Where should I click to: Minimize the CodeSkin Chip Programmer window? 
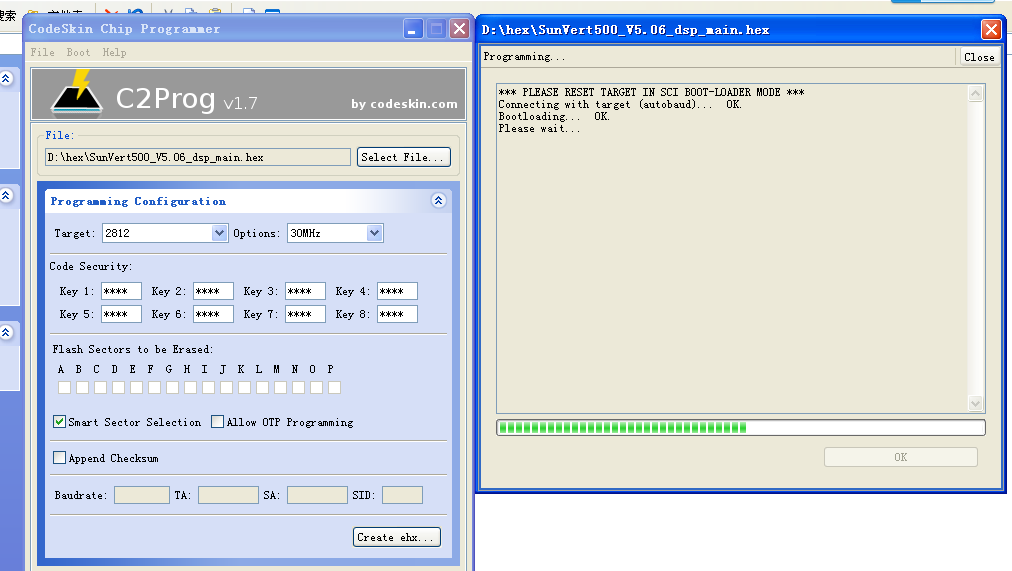(x=413, y=29)
